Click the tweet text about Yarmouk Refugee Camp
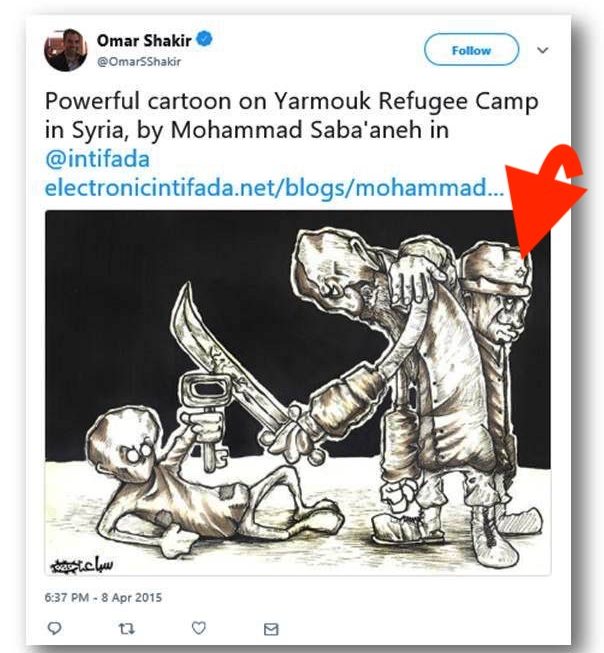This screenshot has width=604, height=653. coord(292,115)
